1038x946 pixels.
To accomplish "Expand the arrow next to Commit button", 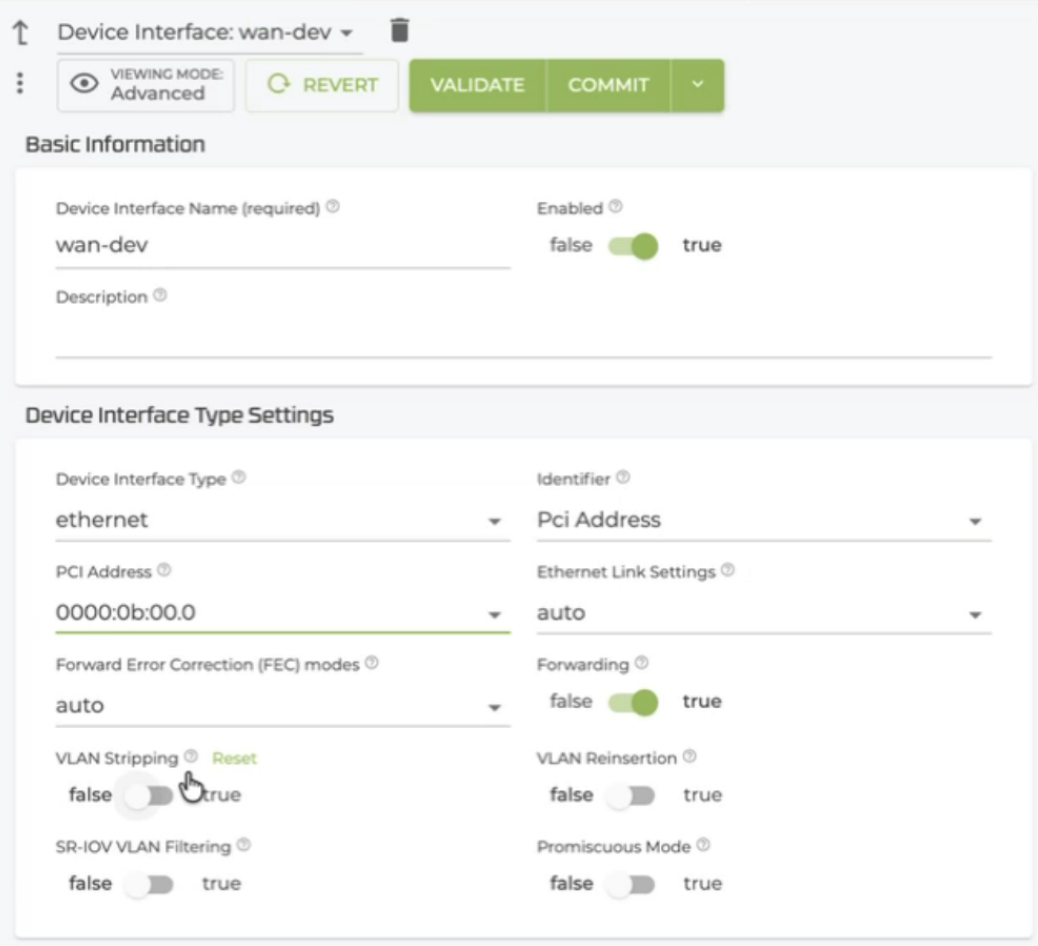I will [x=698, y=85].
